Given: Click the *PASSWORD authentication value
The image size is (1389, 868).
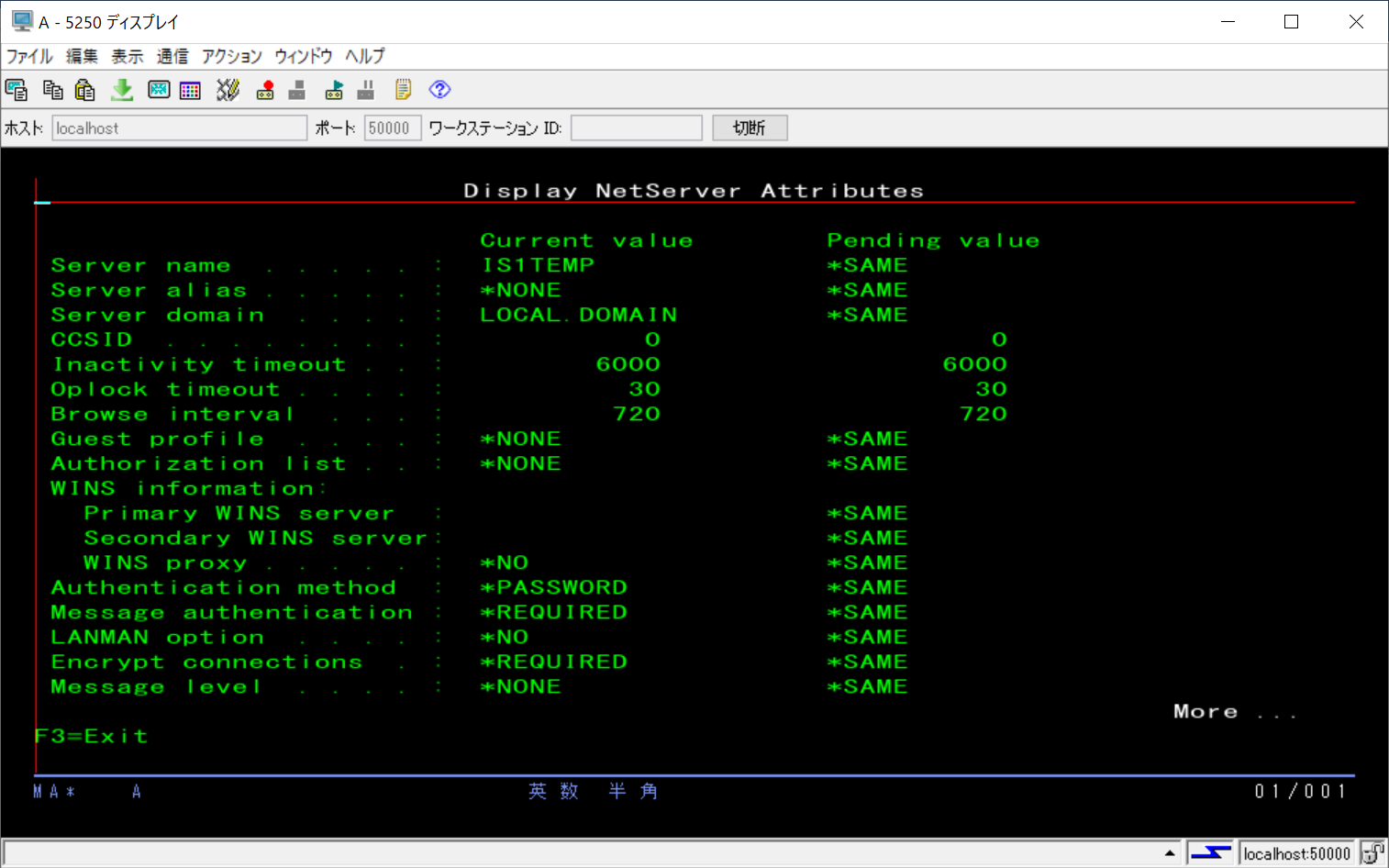Looking at the screenshot, I should point(554,587).
